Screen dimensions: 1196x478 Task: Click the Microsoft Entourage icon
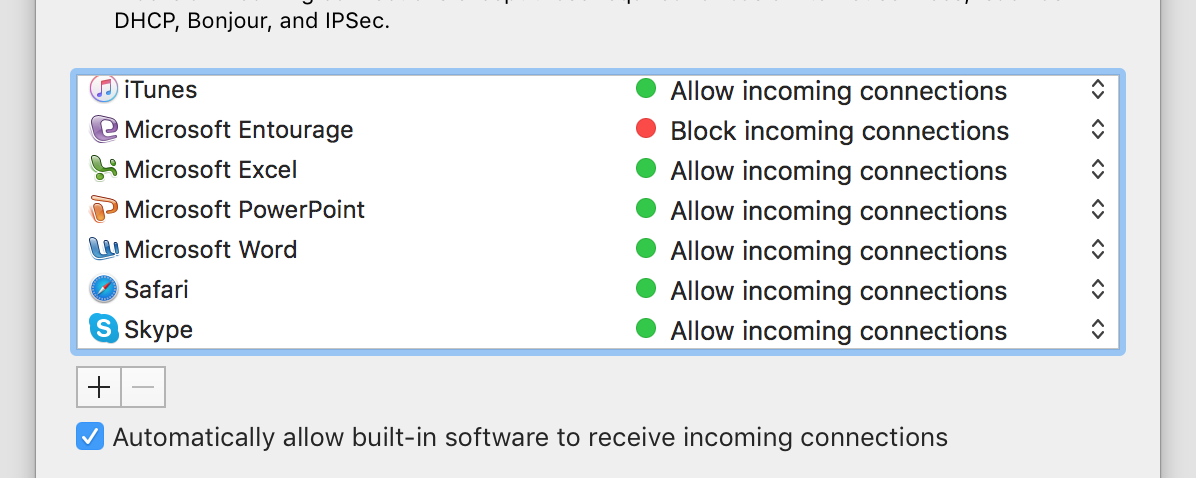coord(104,129)
